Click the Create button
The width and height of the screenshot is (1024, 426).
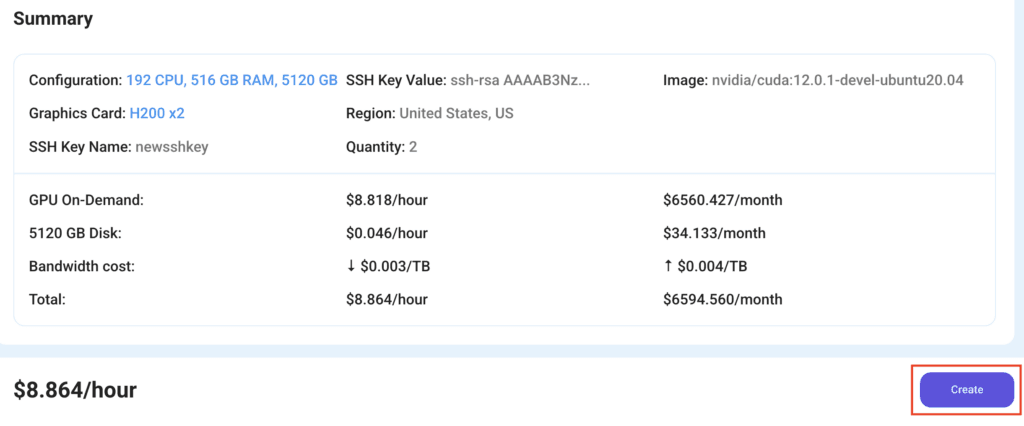(x=967, y=389)
